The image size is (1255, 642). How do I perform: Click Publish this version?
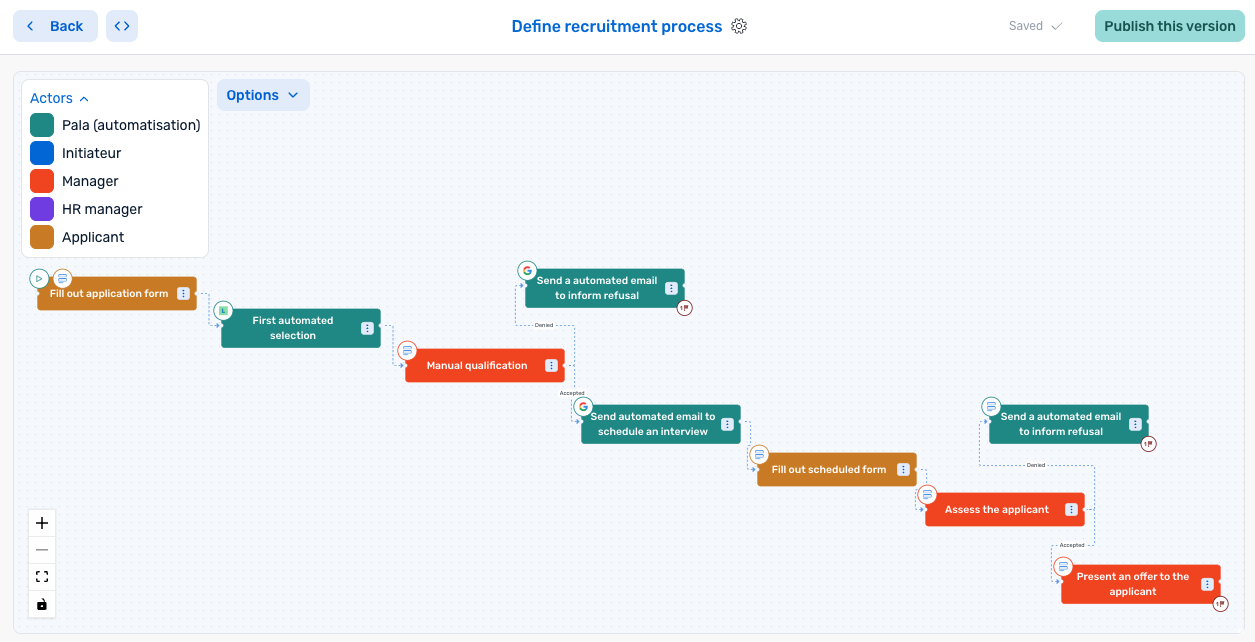pos(1168,25)
